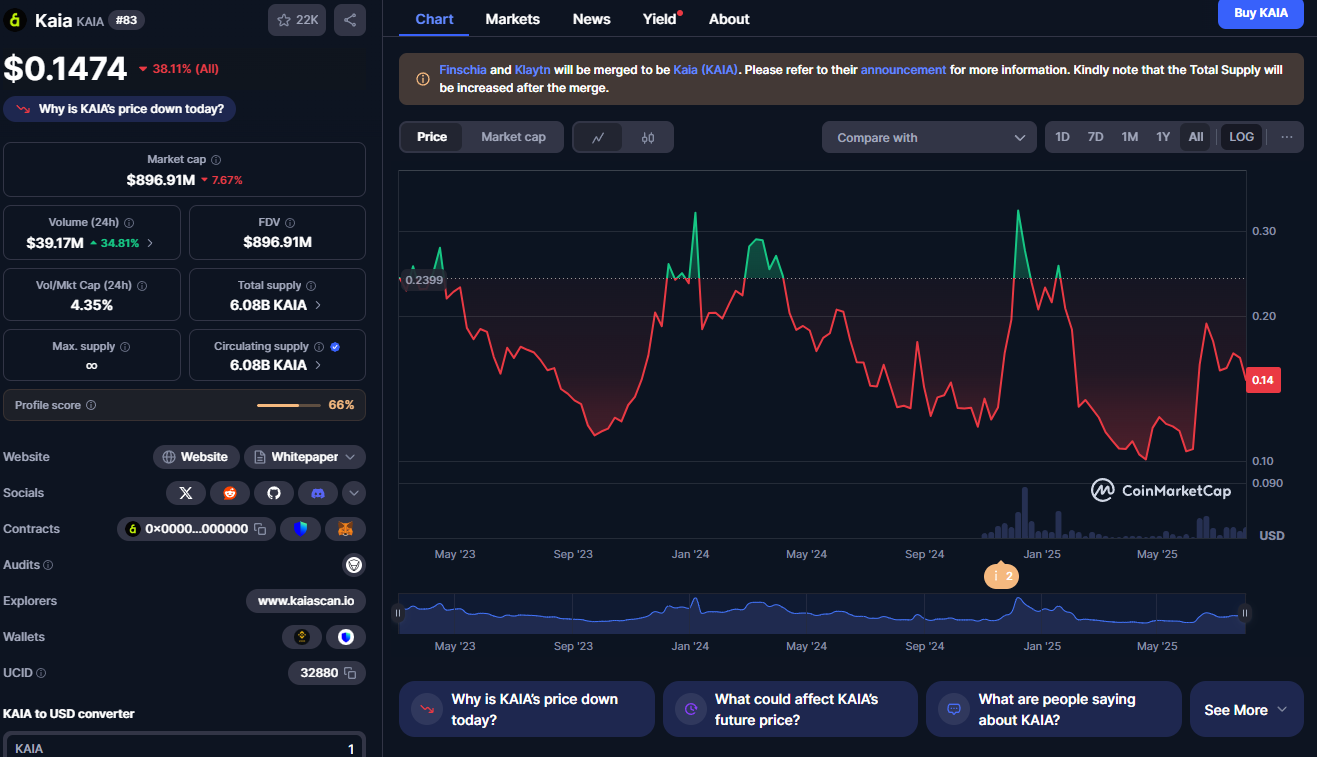Click the share icon button

tap(350, 20)
